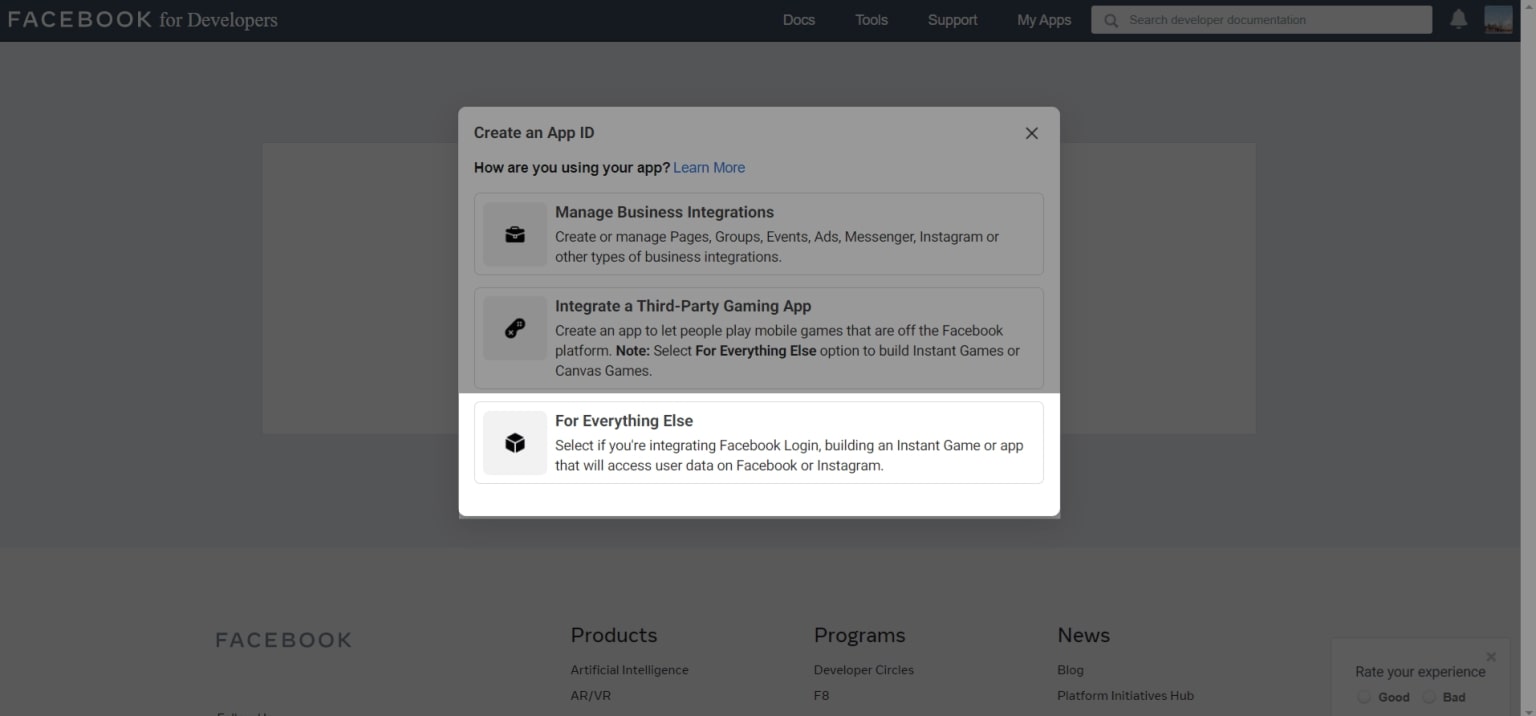
Task: Close the Create an App ID dialog
Action: click(1032, 133)
